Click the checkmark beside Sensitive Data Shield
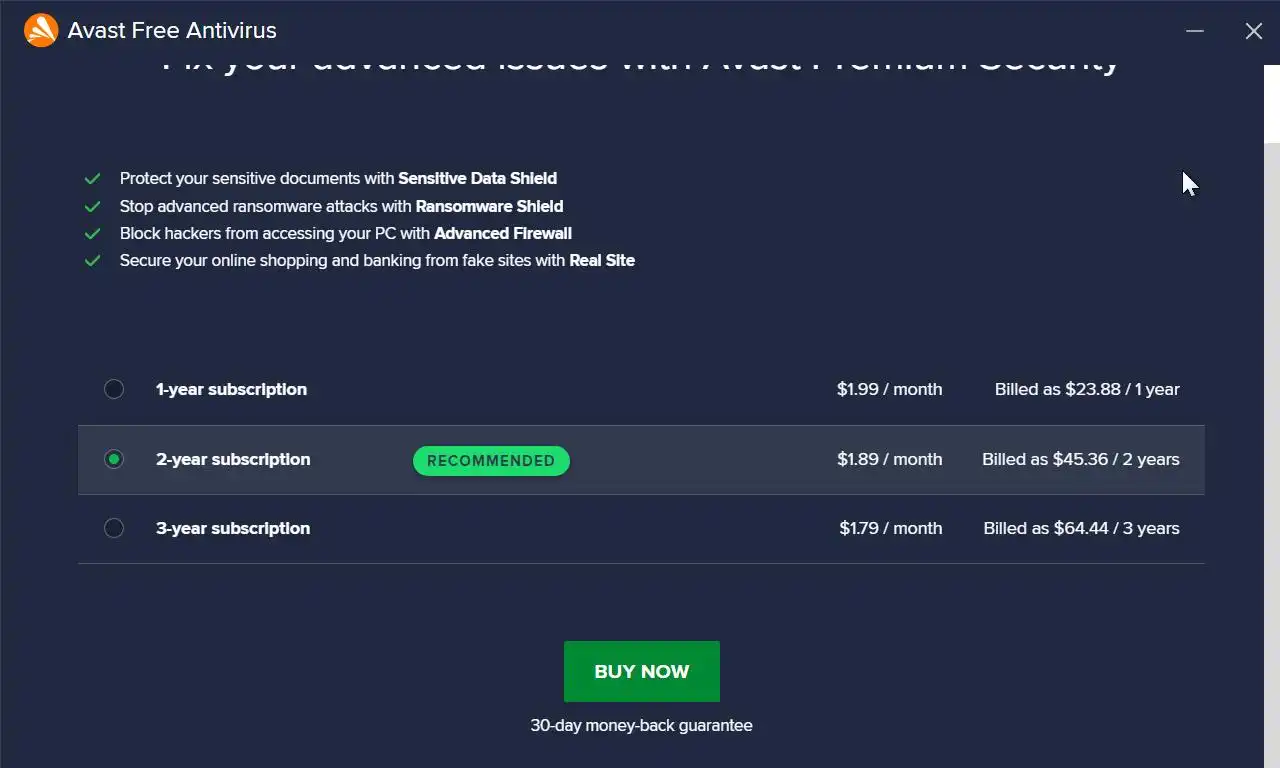The height and width of the screenshot is (768, 1280). click(x=93, y=179)
